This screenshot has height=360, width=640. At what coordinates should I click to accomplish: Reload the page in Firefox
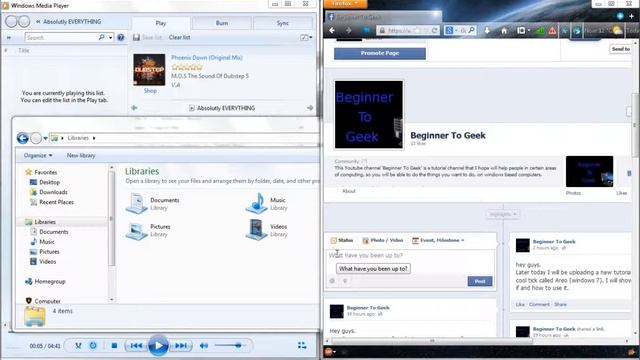(435, 31)
